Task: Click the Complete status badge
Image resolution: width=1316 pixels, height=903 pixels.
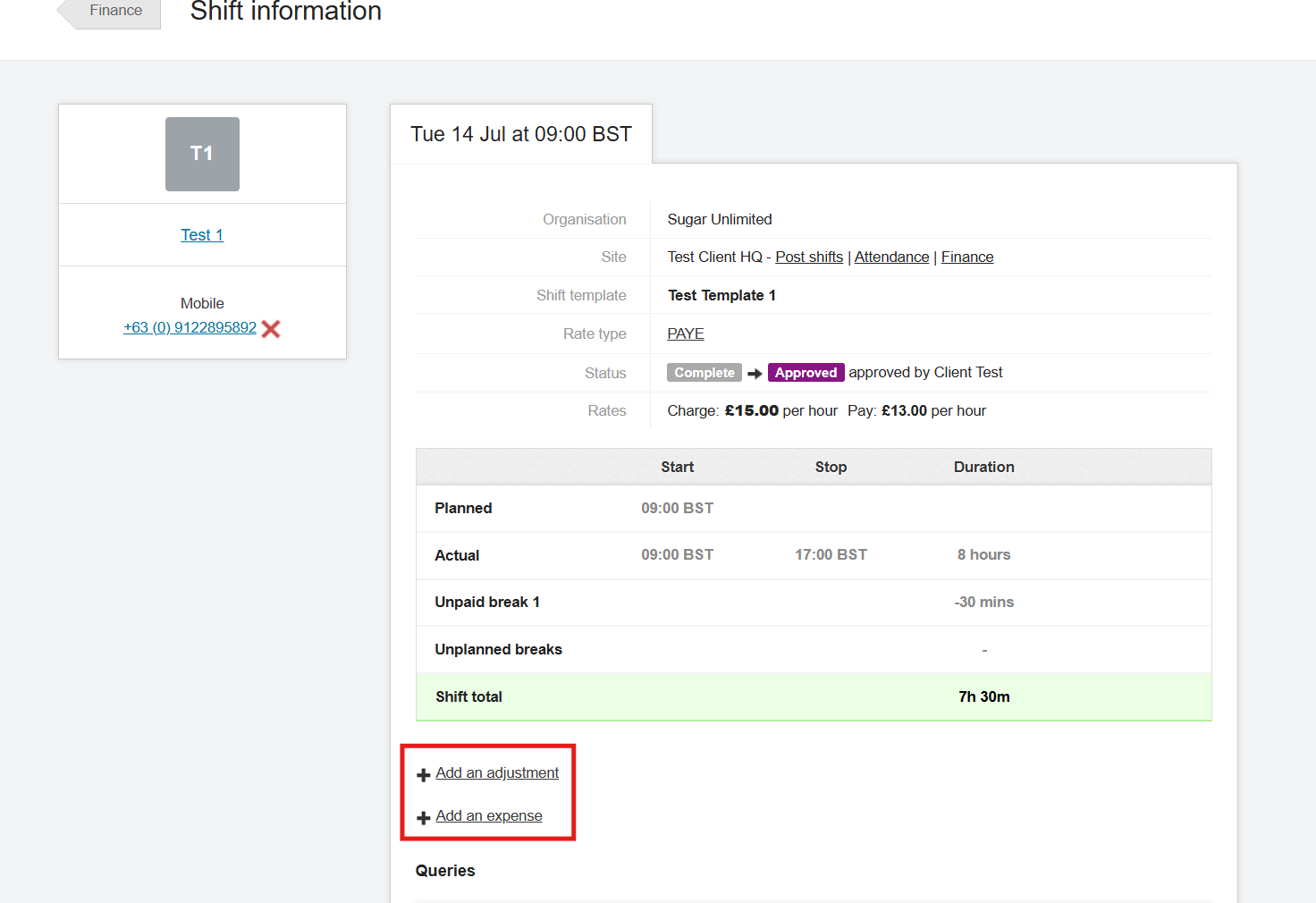Action: pyautogui.click(x=704, y=373)
